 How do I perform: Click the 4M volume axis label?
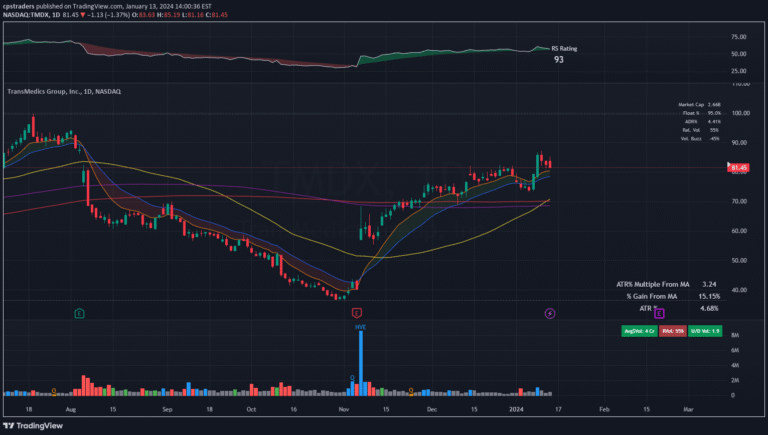point(735,365)
